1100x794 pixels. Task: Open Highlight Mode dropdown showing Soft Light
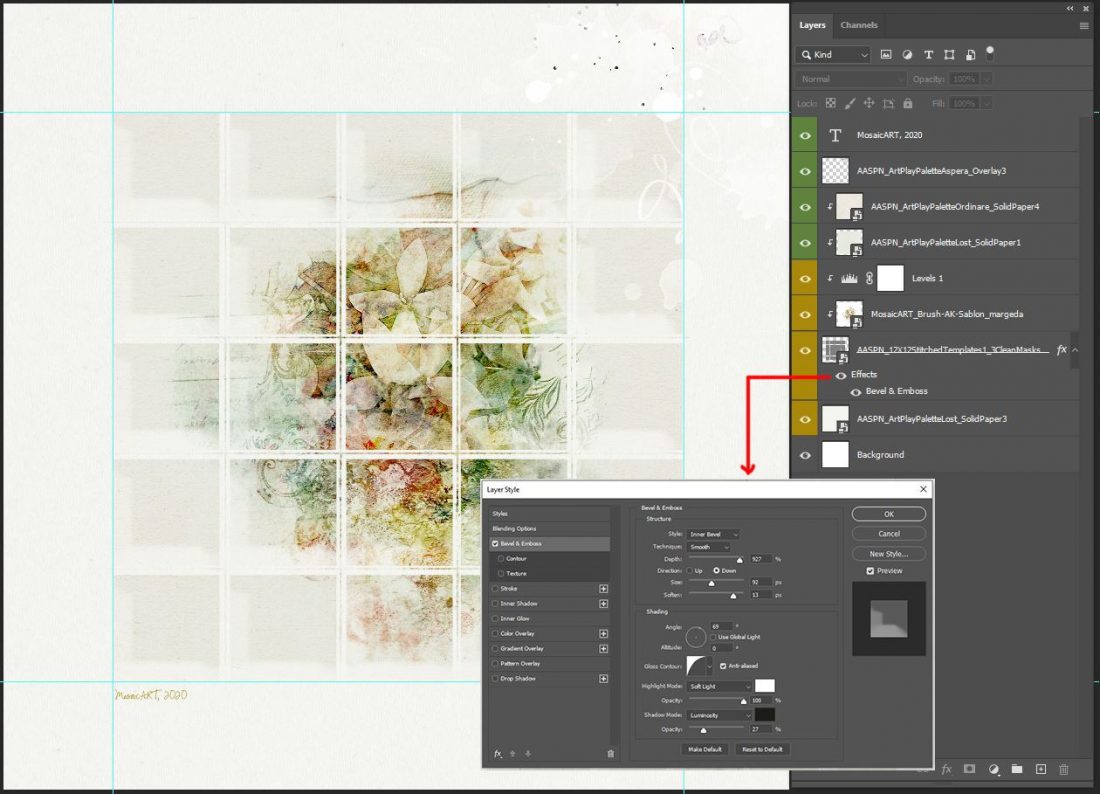(x=720, y=686)
